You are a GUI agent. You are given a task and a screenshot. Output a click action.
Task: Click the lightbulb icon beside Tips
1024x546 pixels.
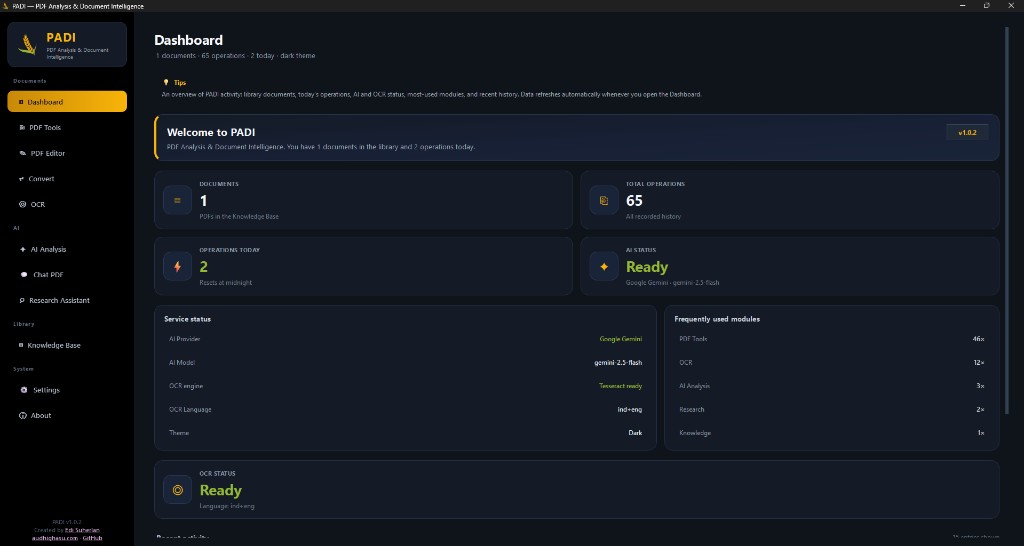[165, 83]
